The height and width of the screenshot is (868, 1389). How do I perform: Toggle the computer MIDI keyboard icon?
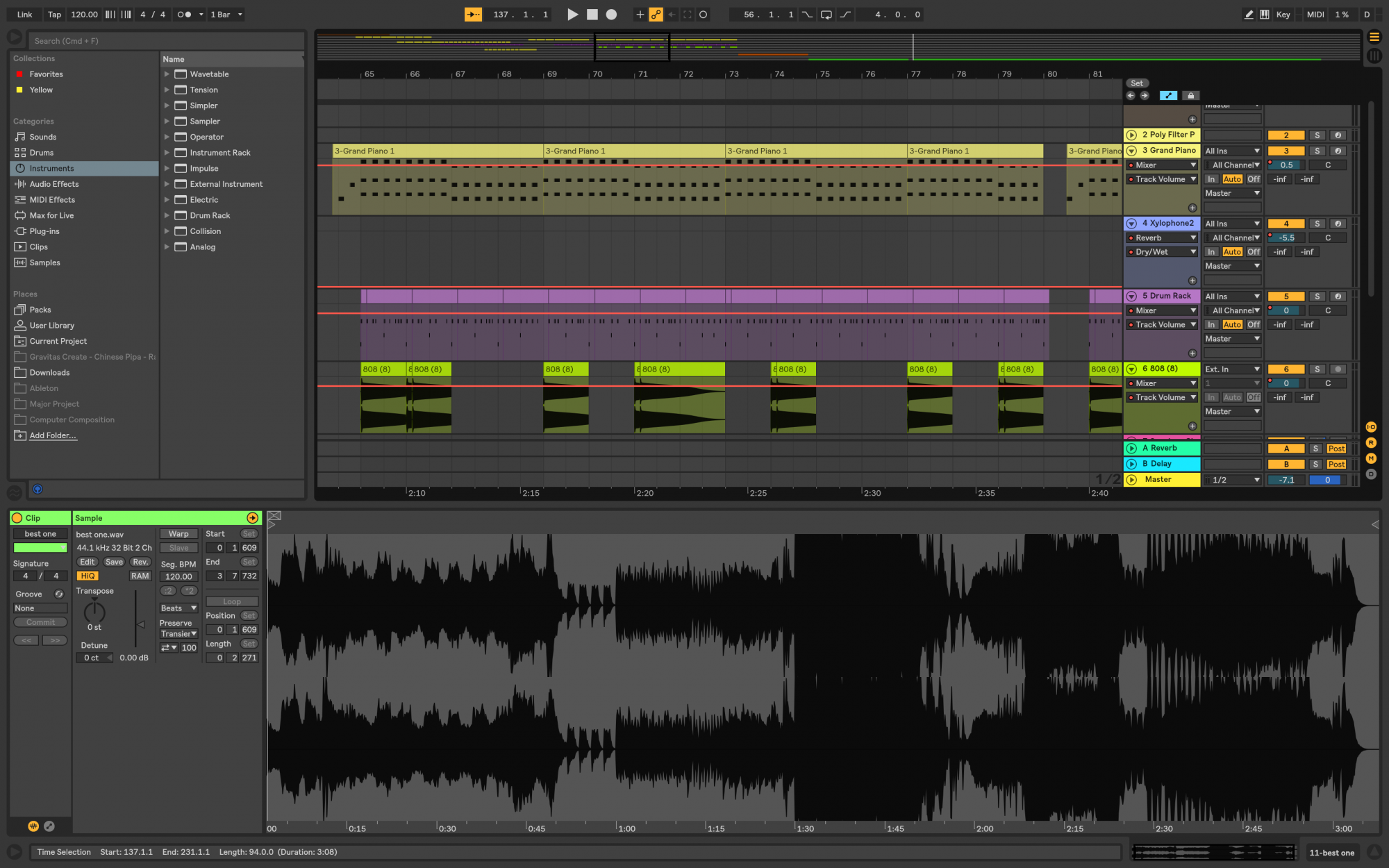click(1265, 14)
